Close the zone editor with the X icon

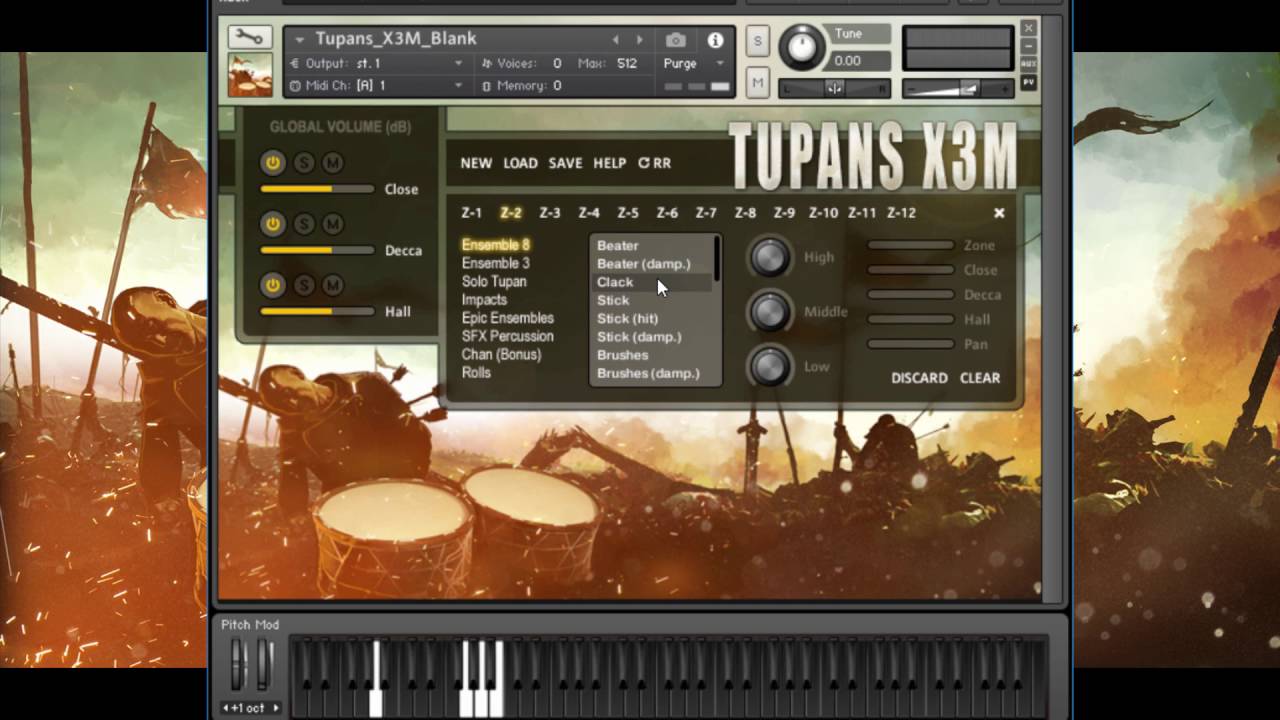(998, 213)
